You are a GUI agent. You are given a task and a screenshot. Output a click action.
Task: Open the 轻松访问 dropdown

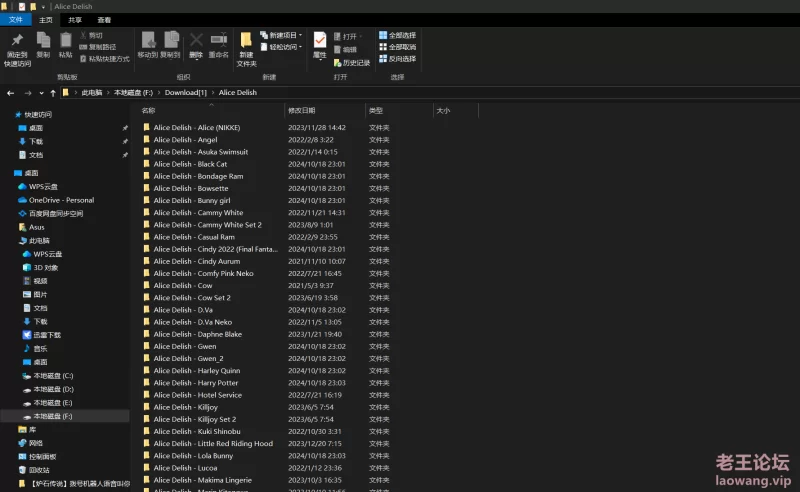click(x=283, y=47)
